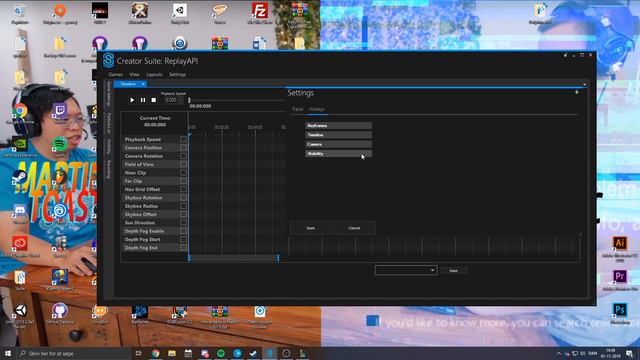640x360 pixels.
Task: Pin the Settings panel with the pin icon
Action: 576,92
